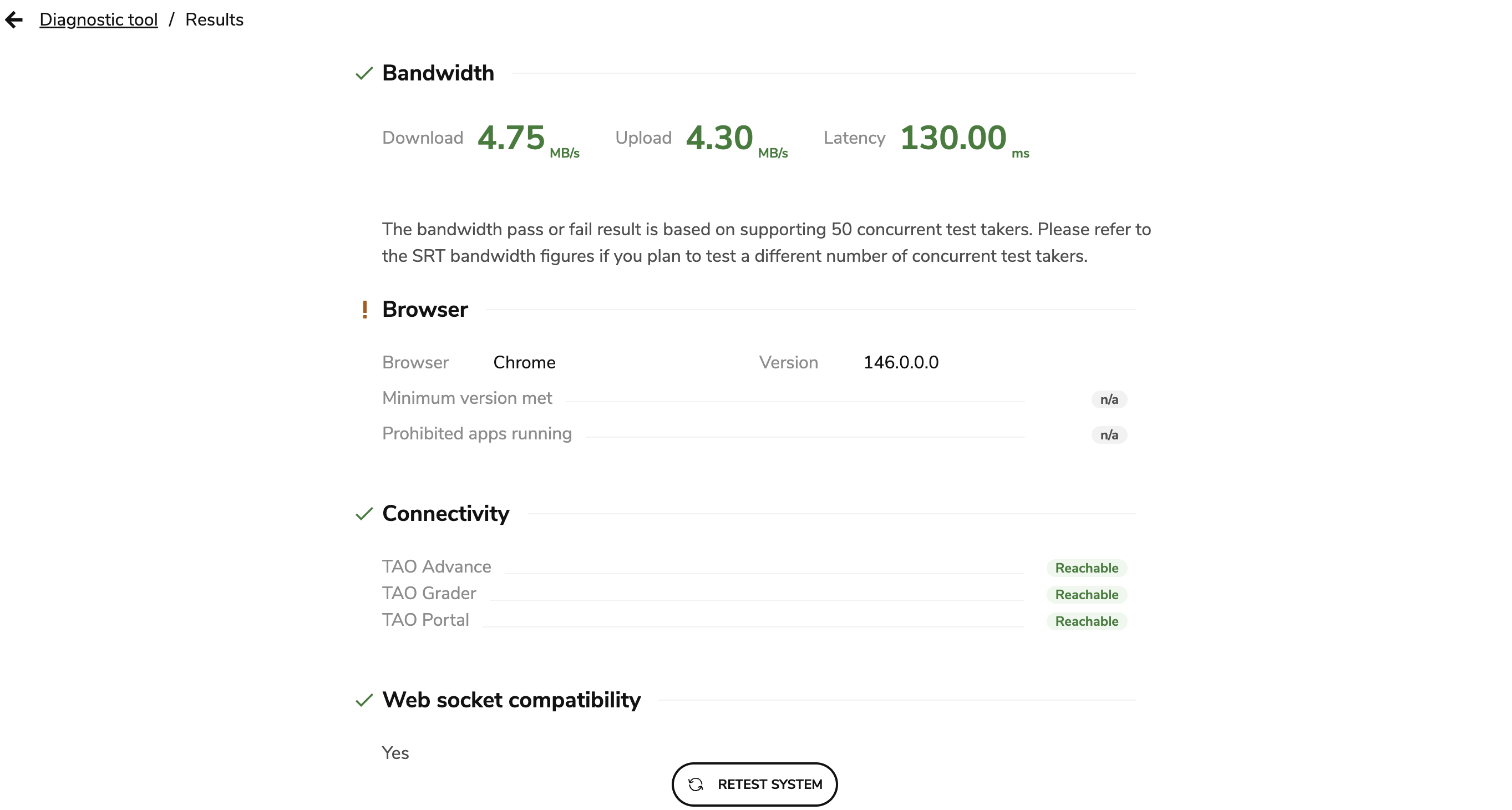Image resolution: width=1512 pixels, height=810 pixels.
Task: Click the Upload speed value 4.30
Action: (719, 138)
